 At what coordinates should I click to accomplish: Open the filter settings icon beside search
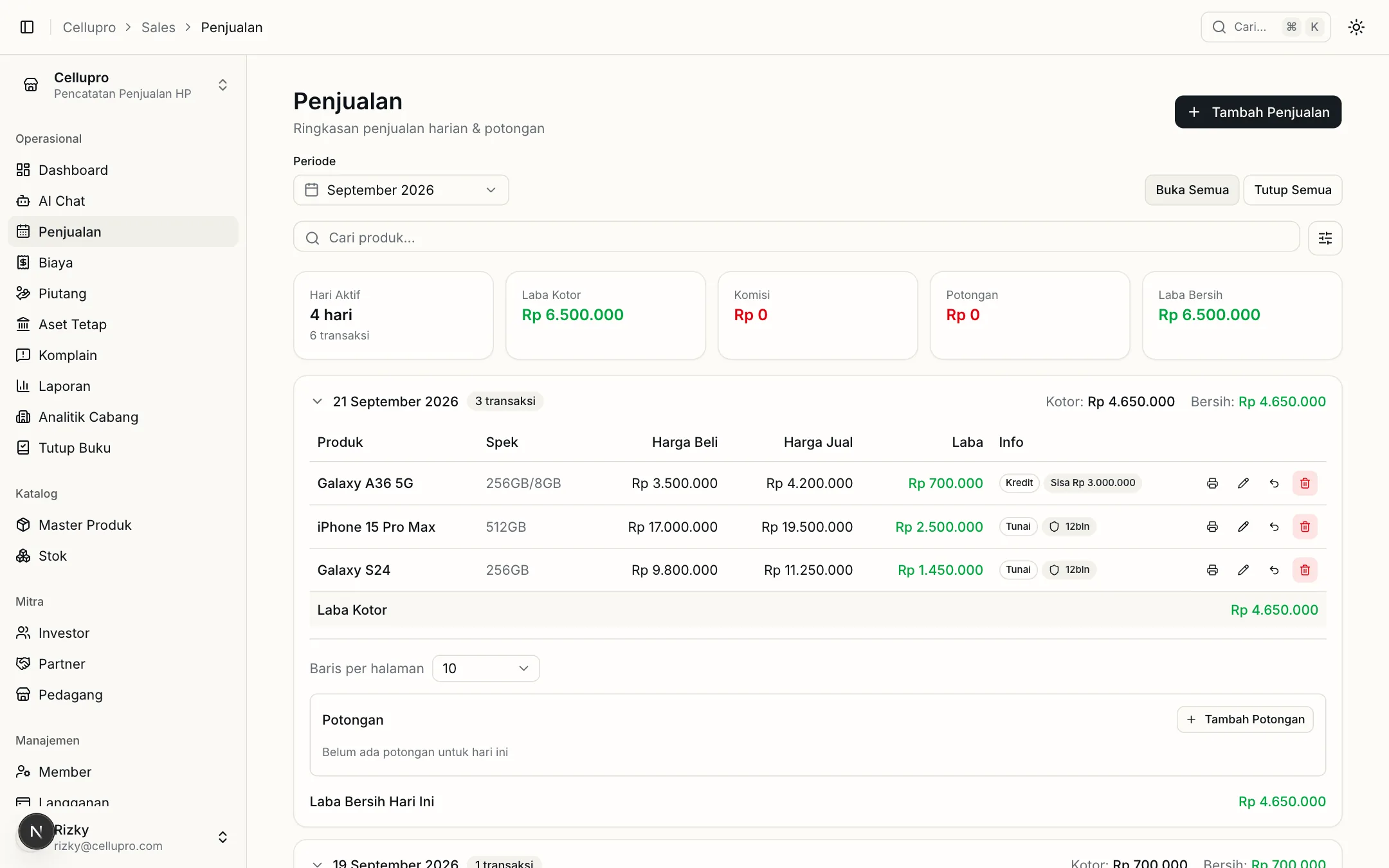coord(1325,239)
